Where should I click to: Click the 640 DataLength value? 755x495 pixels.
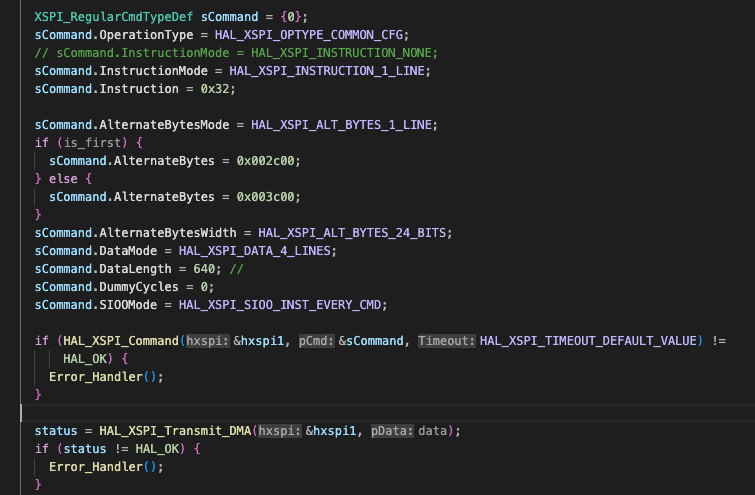[204, 269]
